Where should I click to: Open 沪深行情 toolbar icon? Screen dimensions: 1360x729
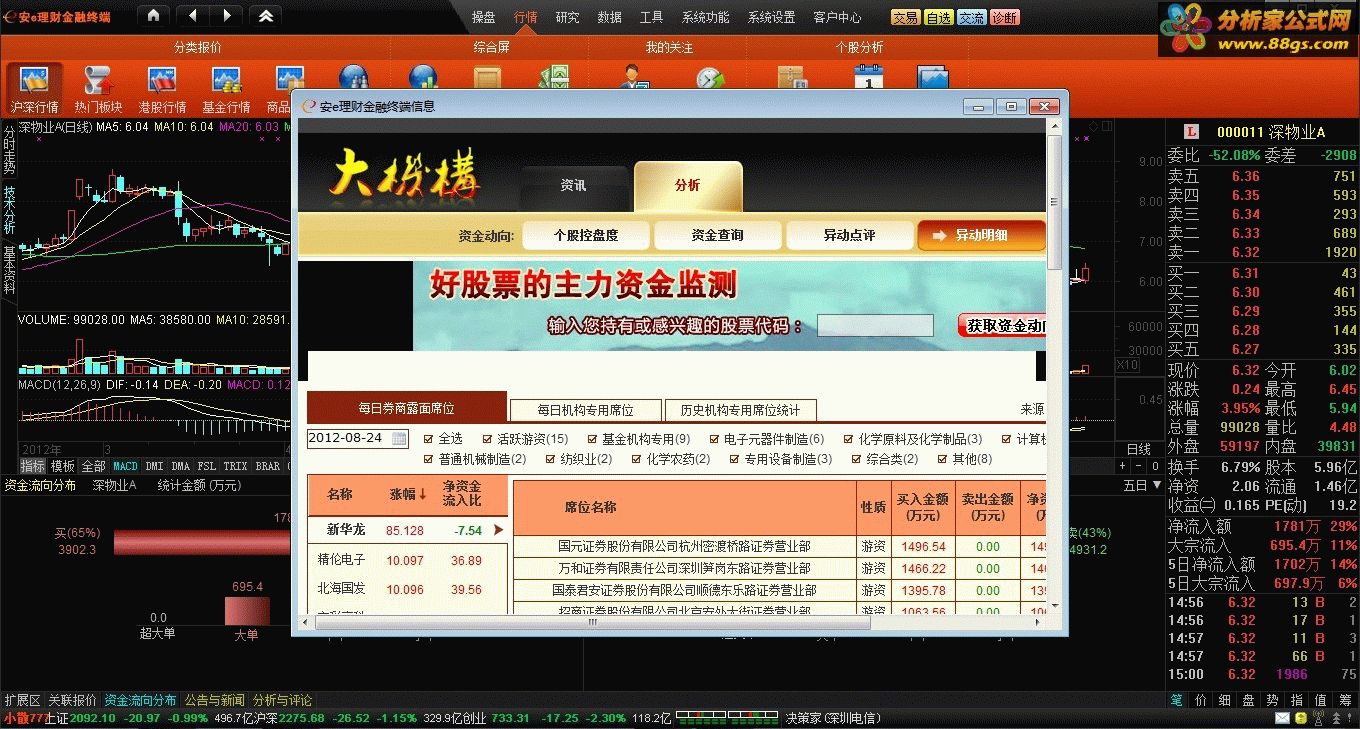pos(35,90)
